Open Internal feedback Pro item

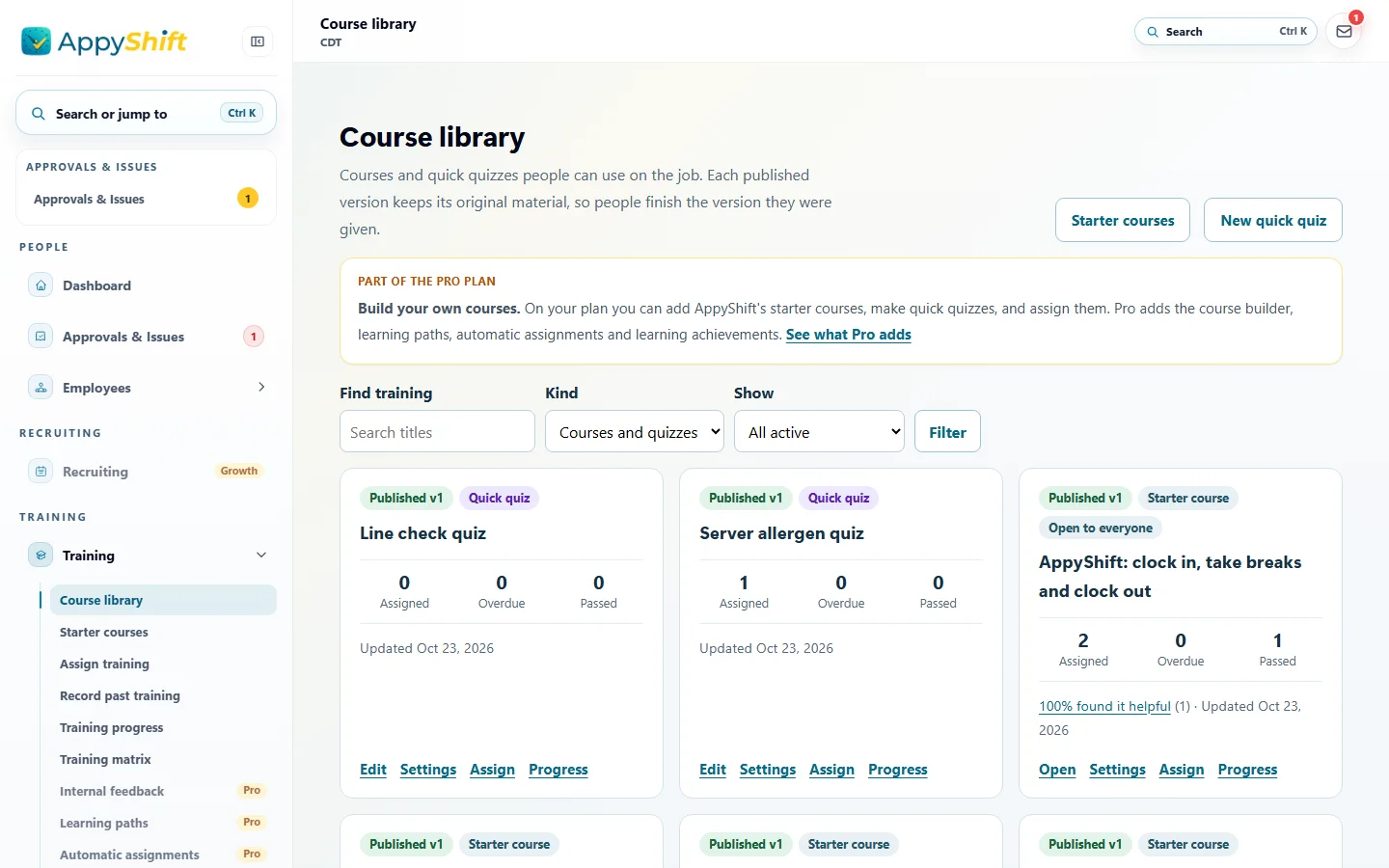(163, 792)
